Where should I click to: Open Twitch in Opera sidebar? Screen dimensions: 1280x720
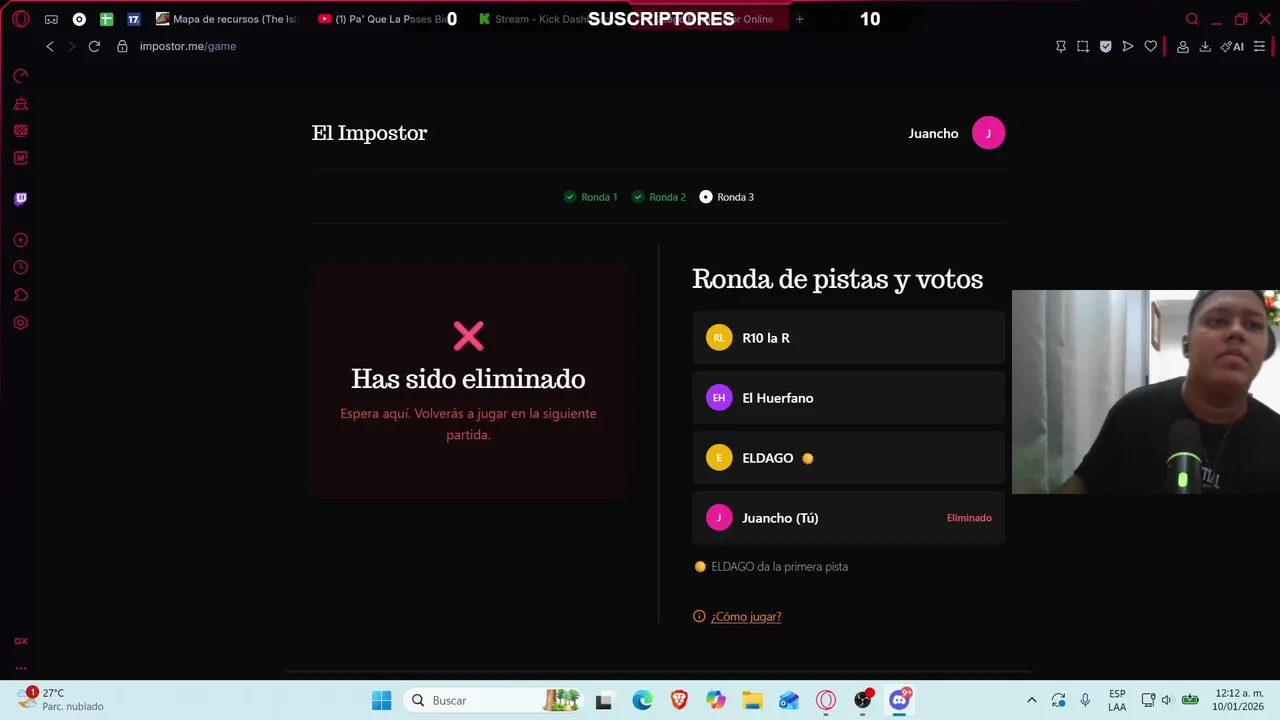21,199
